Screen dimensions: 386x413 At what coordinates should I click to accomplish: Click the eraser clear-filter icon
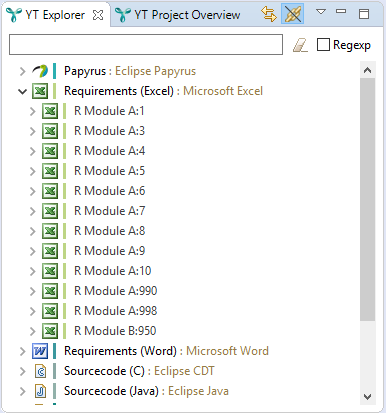pyautogui.click(x=300, y=45)
